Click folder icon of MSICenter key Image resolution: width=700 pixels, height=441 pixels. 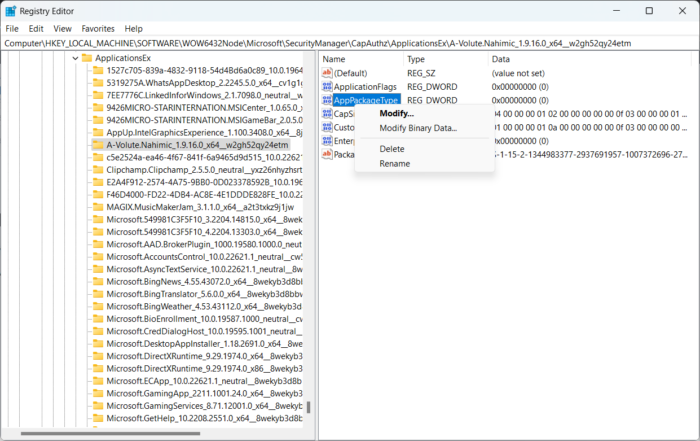(x=98, y=108)
